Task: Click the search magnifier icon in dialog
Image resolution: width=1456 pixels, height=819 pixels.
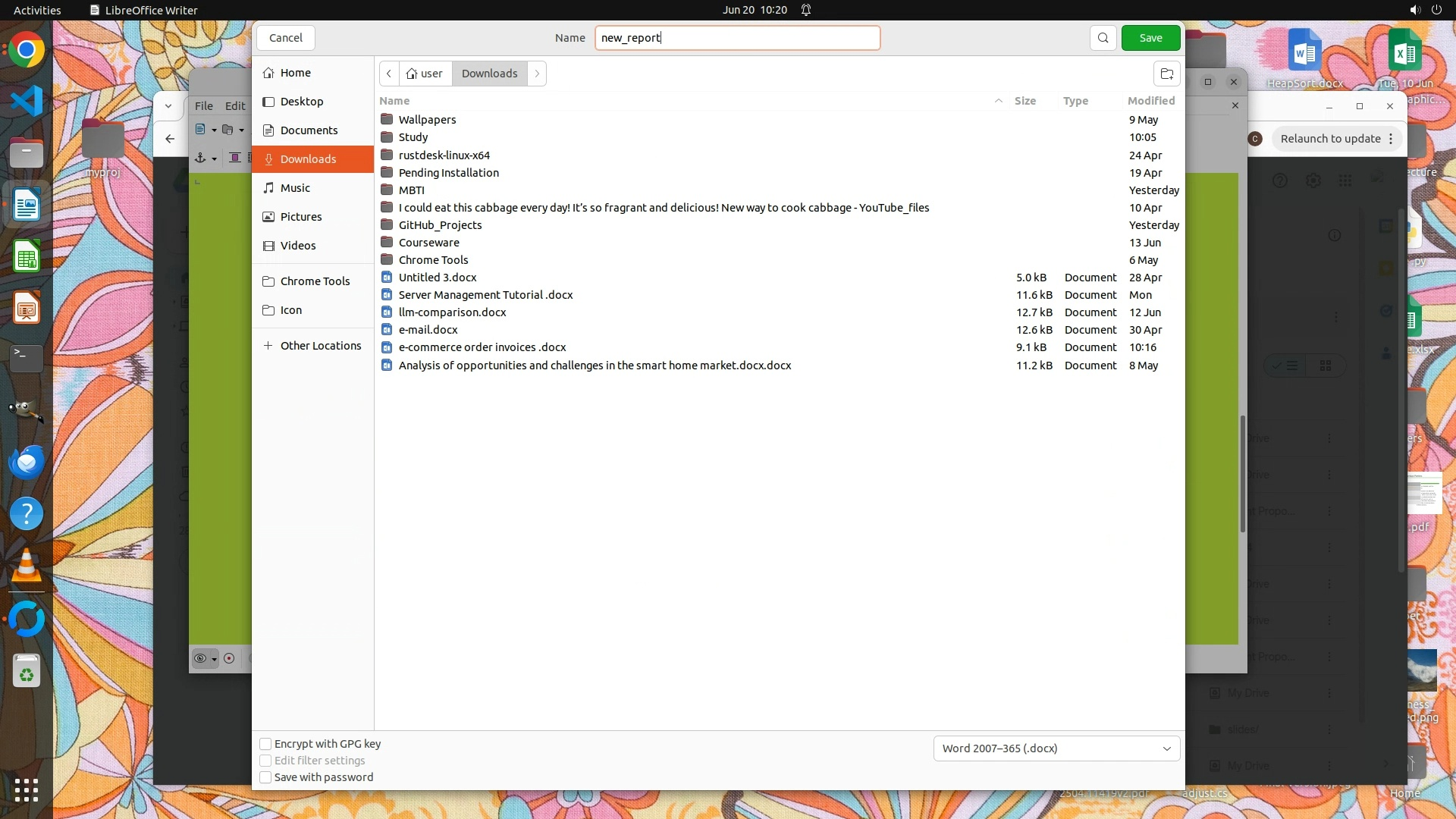Action: coord(1103,38)
